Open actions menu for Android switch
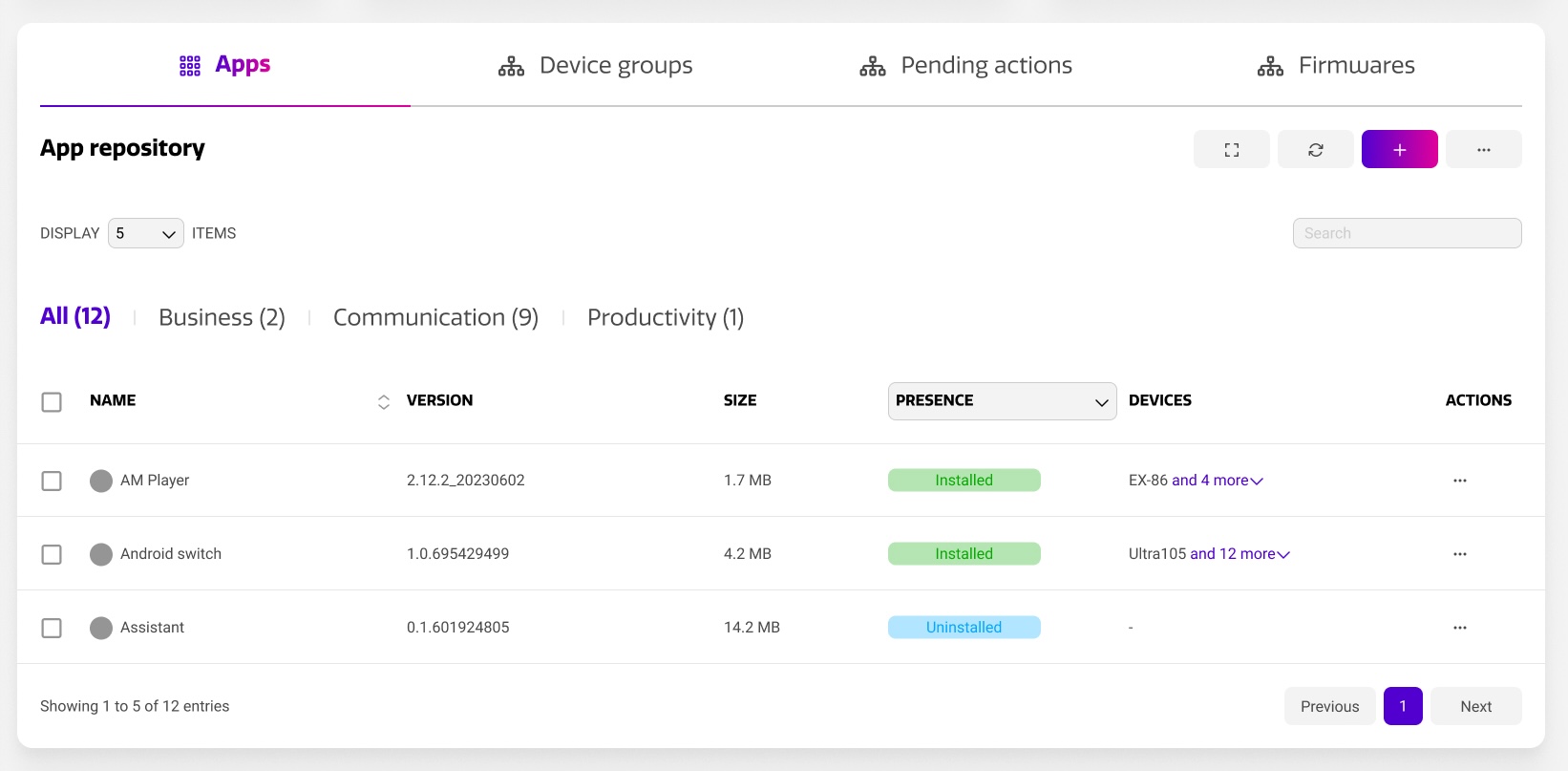This screenshot has width=1568, height=771. [x=1459, y=554]
